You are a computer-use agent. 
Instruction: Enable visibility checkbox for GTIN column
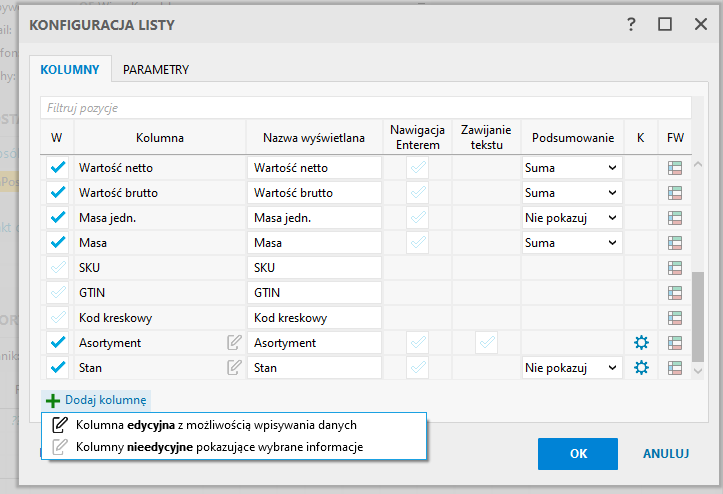pyautogui.click(x=58, y=293)
